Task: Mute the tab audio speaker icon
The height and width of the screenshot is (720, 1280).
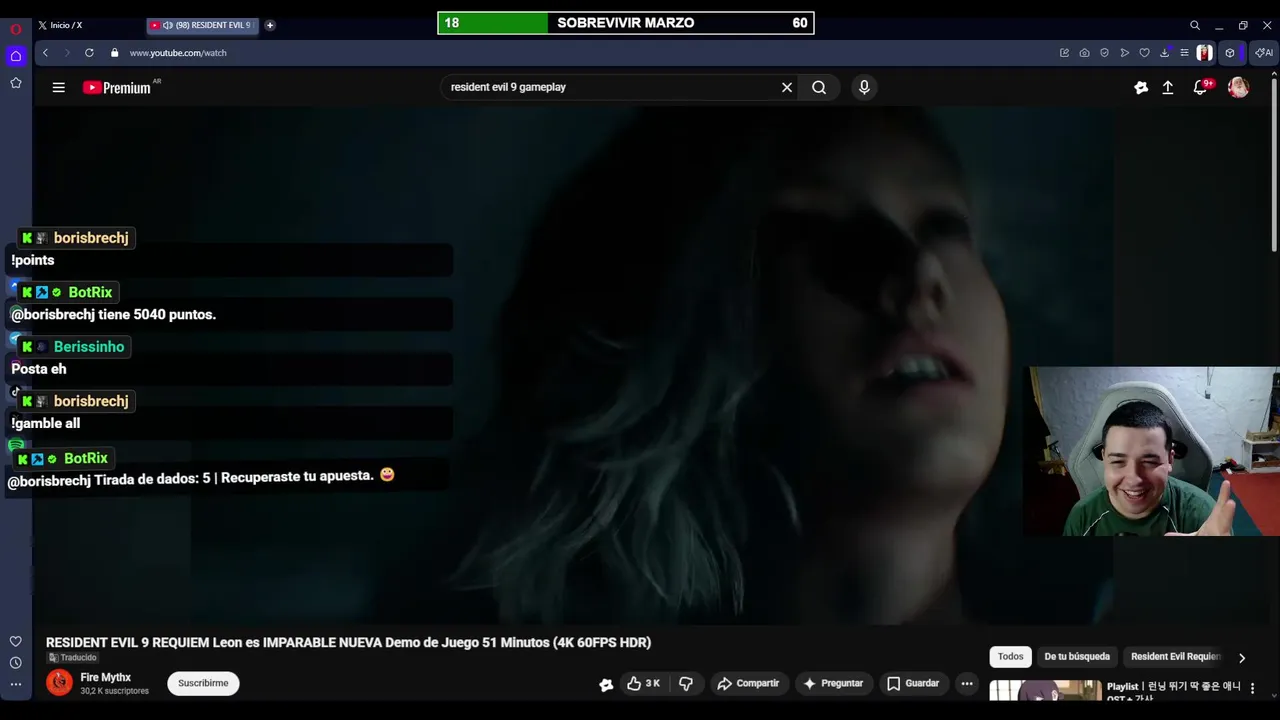Action: pyautogui.click(x=167, y=25)
